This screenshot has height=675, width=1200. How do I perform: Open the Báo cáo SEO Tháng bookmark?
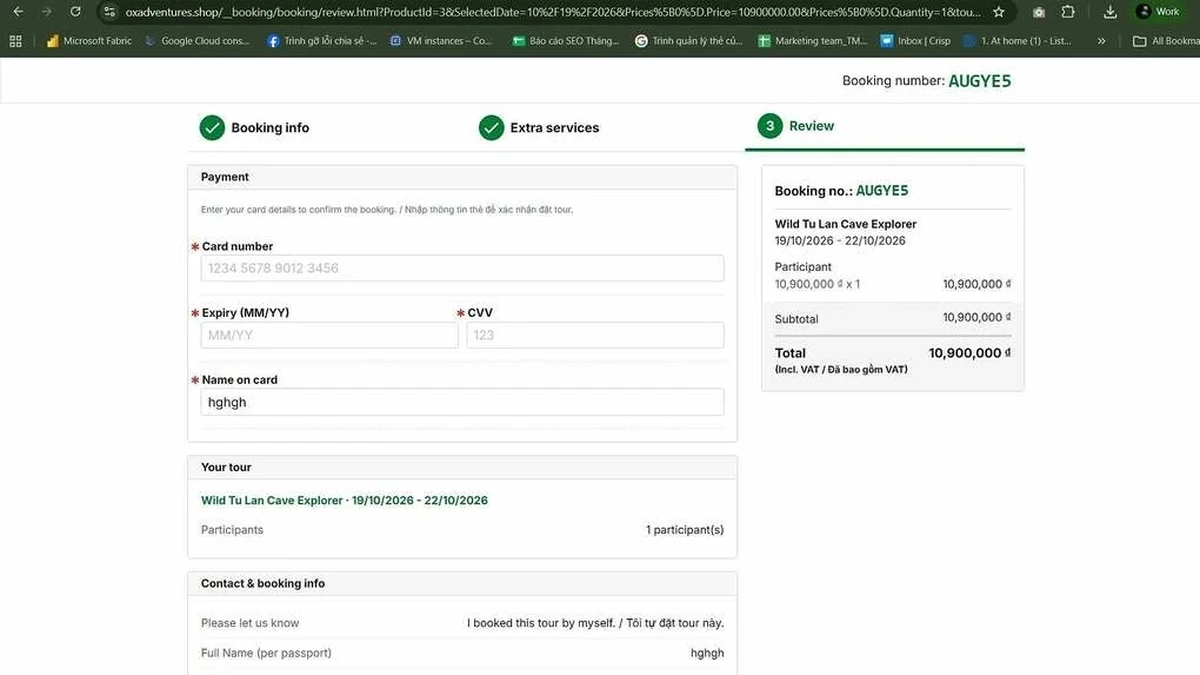(x=566, y=41)
